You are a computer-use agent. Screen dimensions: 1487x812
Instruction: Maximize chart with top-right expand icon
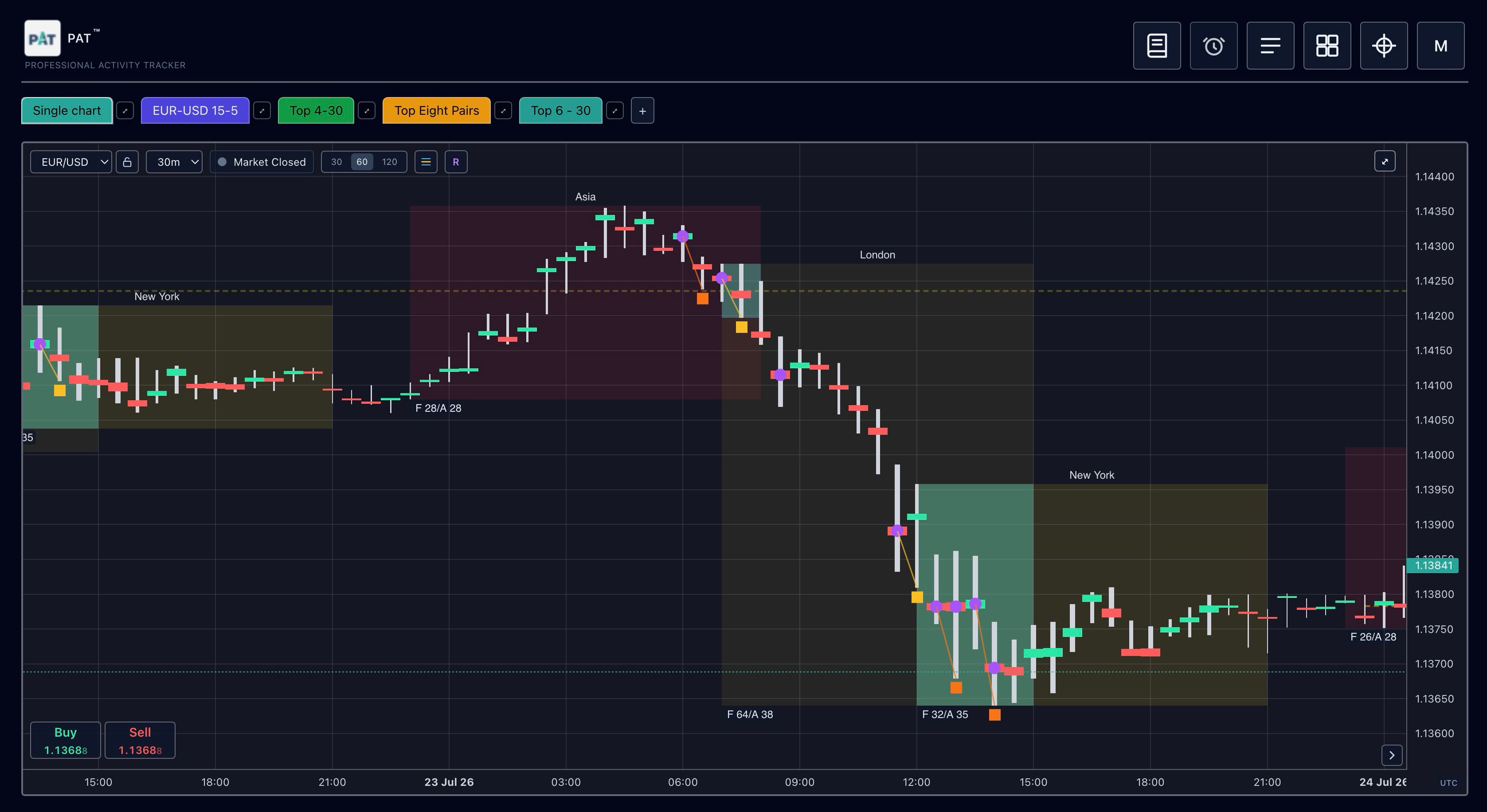pos(1385,161)
